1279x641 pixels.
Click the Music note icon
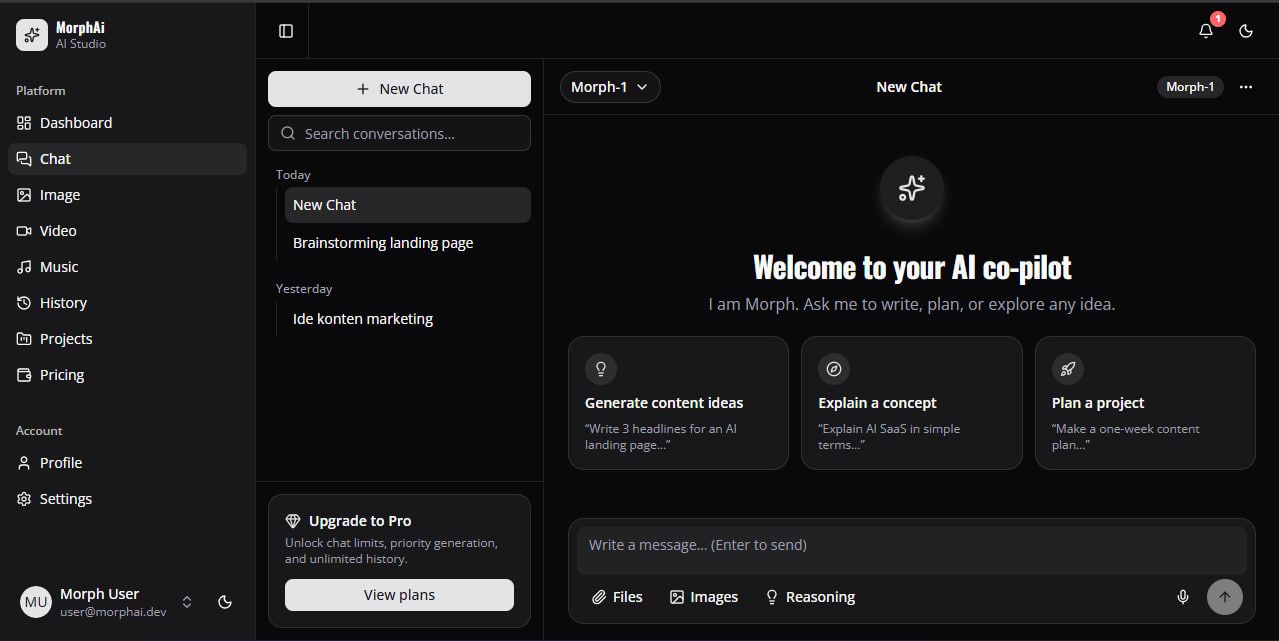tap(24, 267)
